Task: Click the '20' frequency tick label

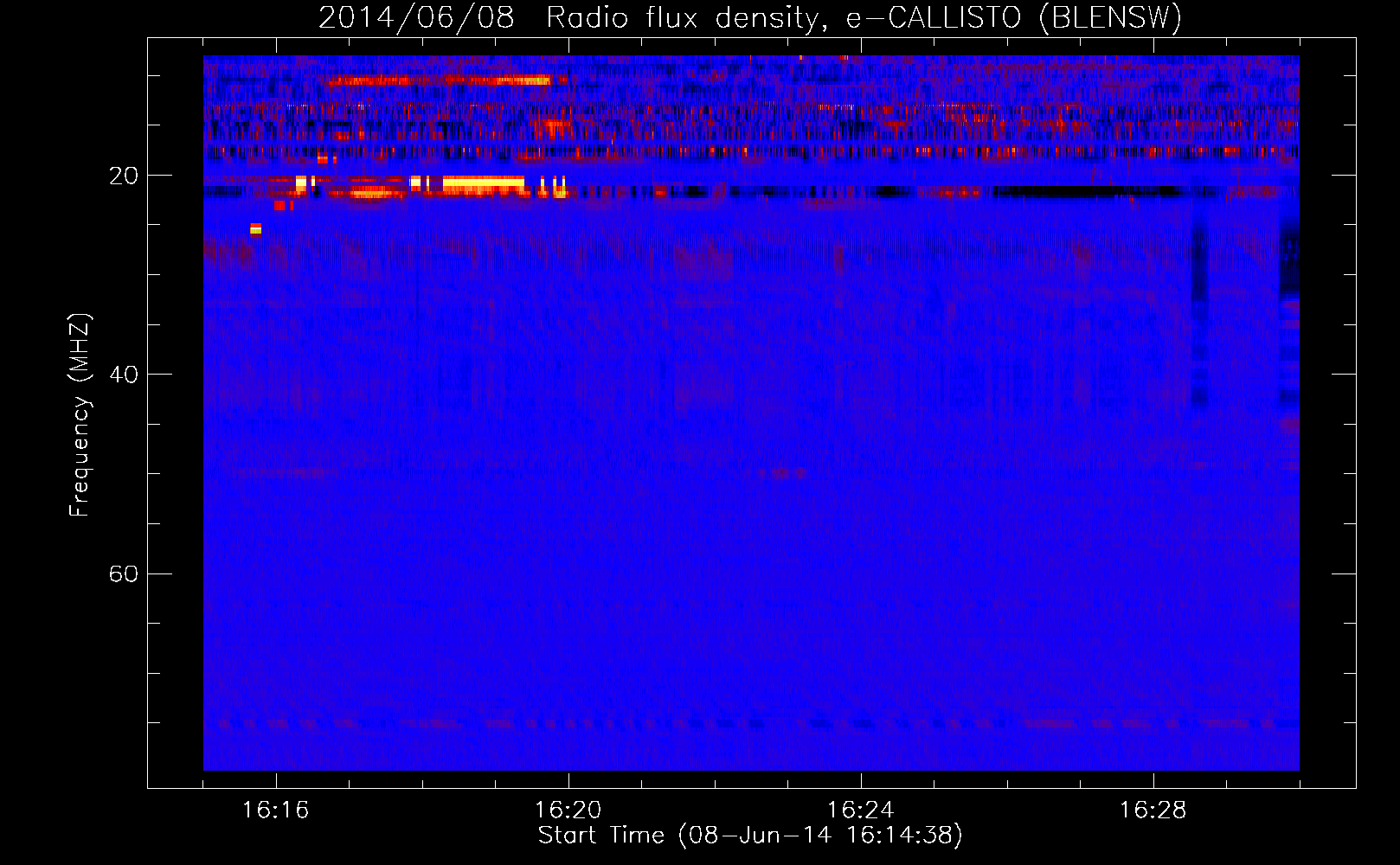Action: point(124,176)
